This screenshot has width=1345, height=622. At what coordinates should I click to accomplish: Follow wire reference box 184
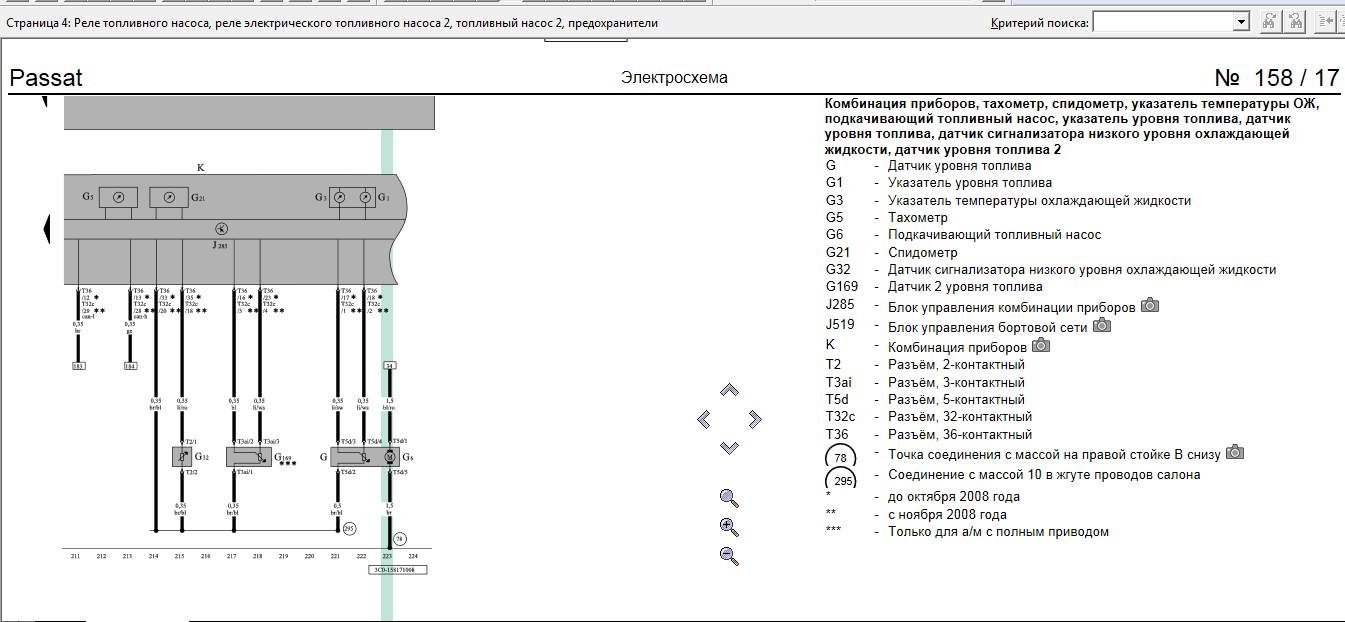pyautogui.click(x=129, y=367)
